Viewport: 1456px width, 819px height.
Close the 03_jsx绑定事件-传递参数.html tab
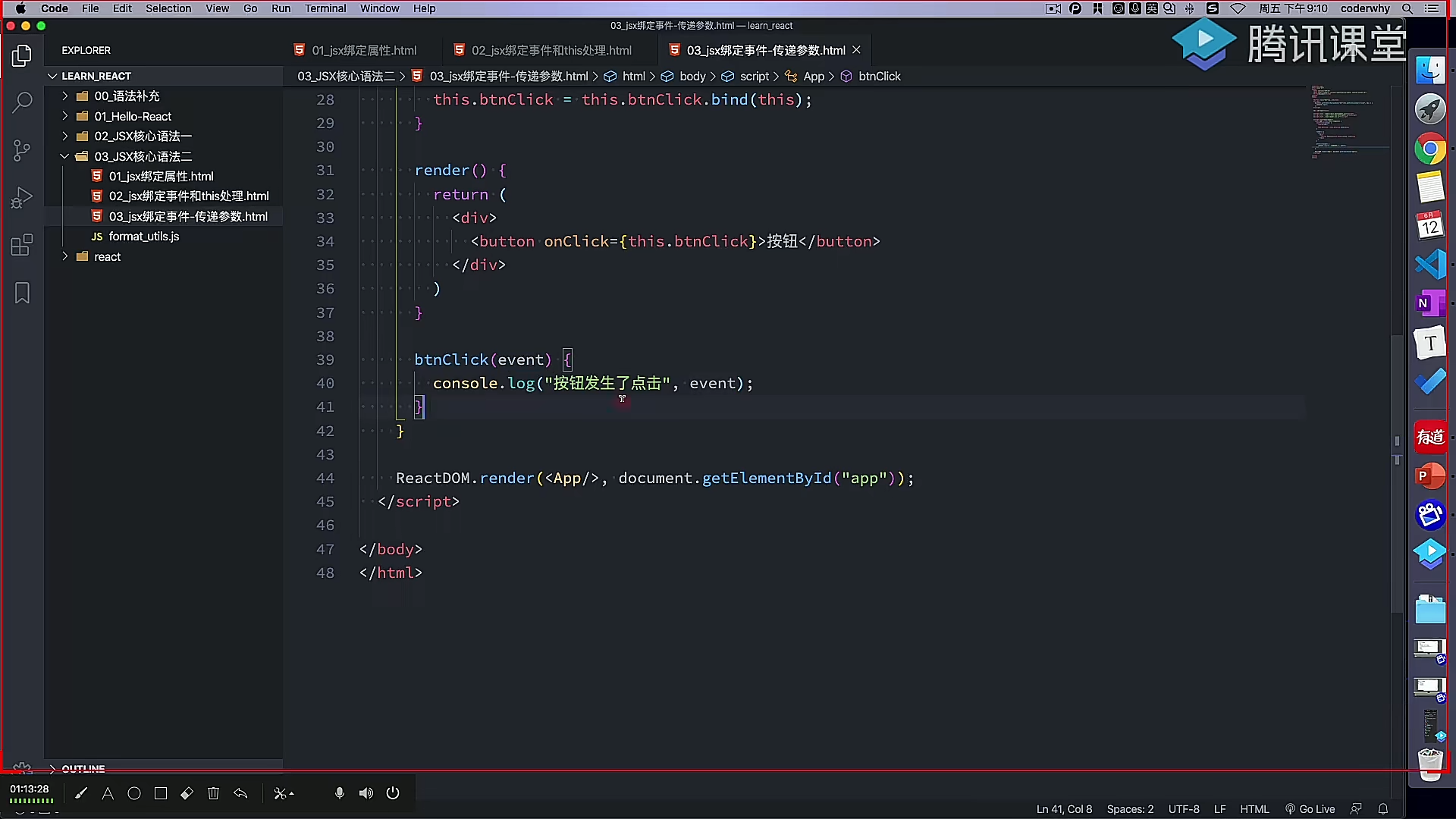857,50
